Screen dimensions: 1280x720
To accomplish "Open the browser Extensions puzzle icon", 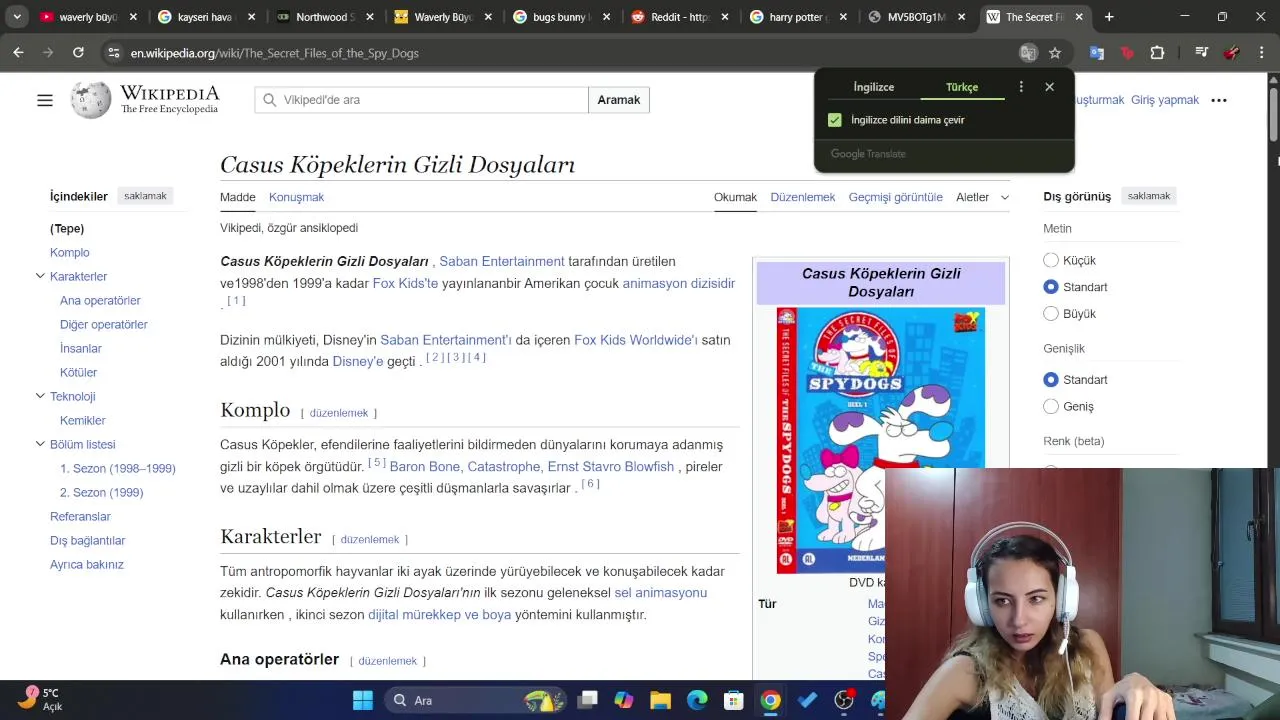I will [1157, 53].
